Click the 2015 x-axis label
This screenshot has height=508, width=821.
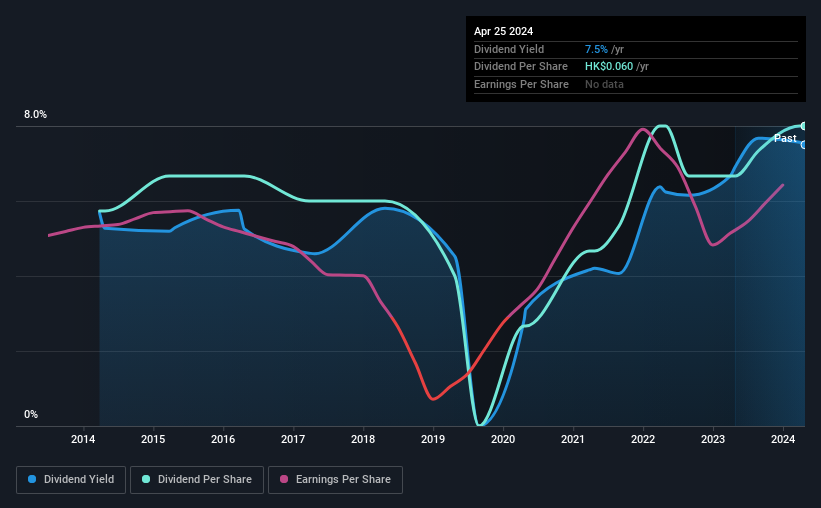coord(153,439)
